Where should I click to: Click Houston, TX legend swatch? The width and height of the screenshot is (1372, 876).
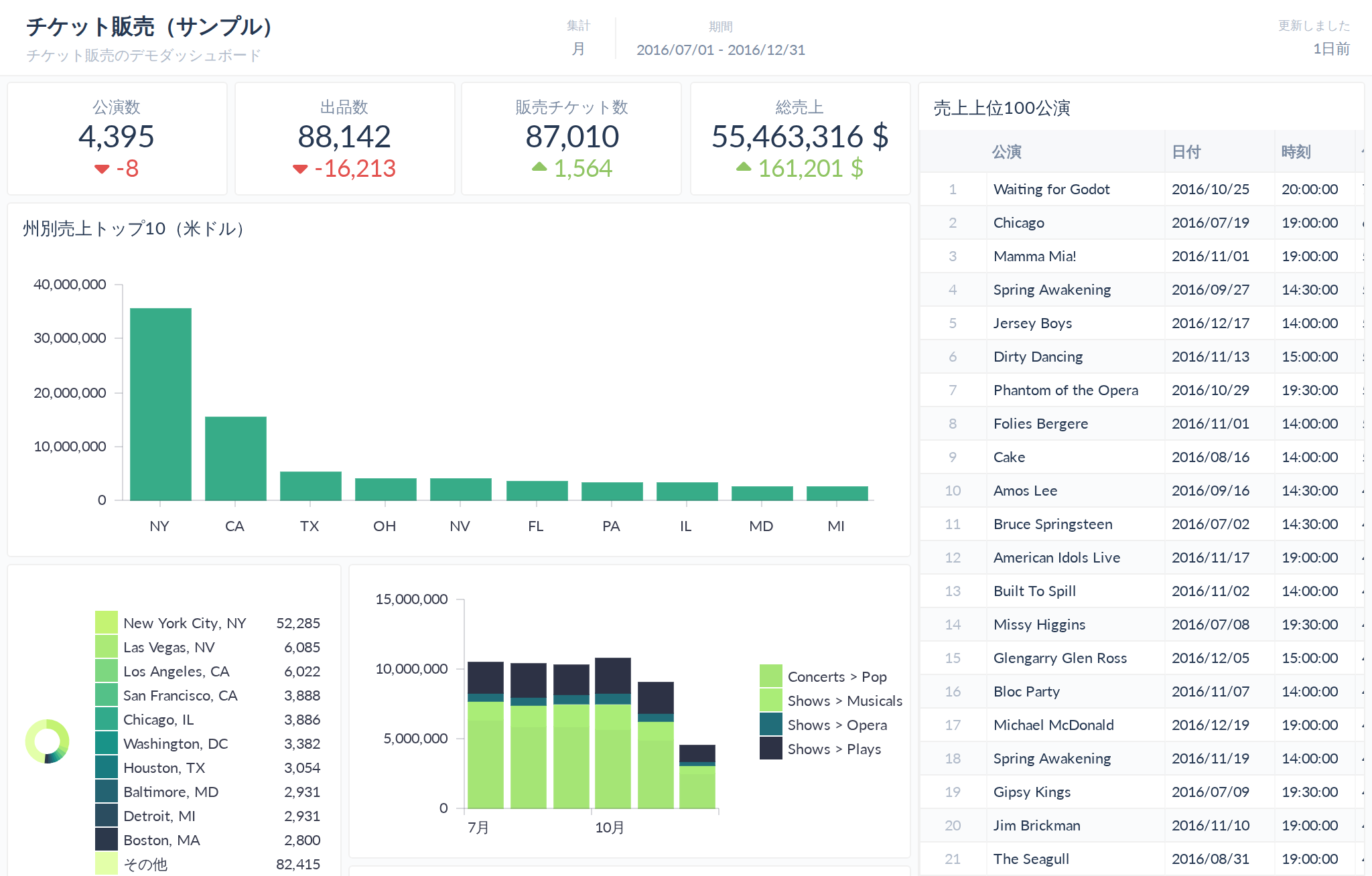(107, 767)
